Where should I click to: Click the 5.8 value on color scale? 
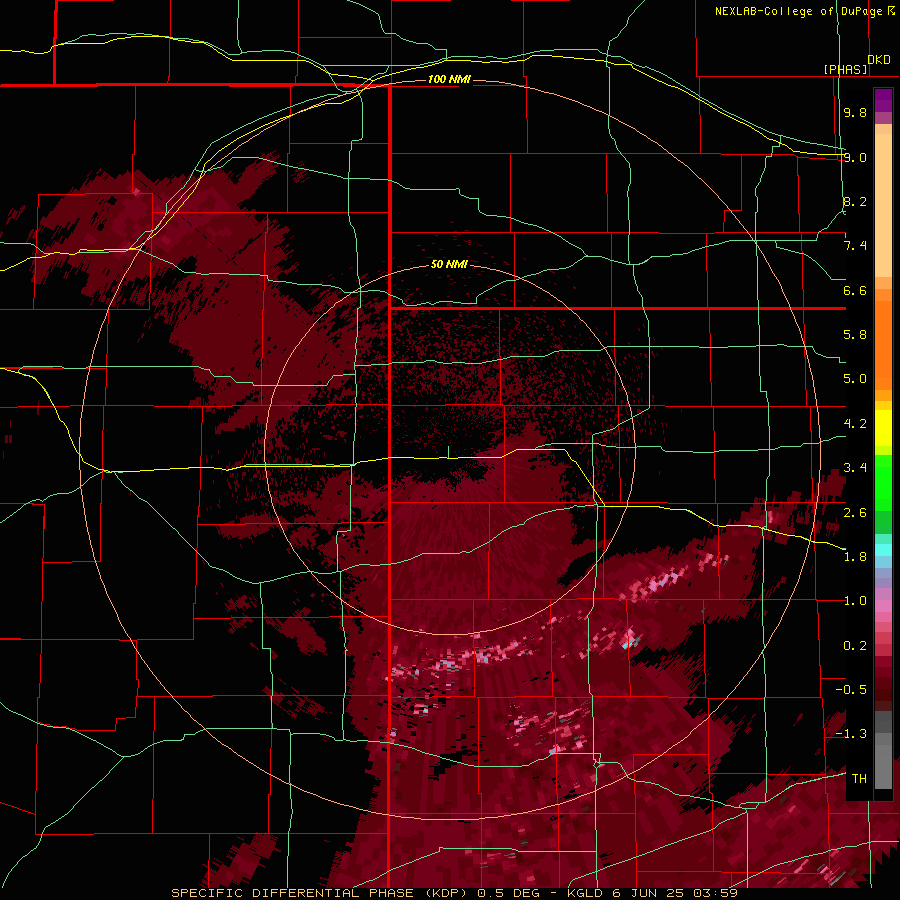pyautogui.click(x=855, y=335)
